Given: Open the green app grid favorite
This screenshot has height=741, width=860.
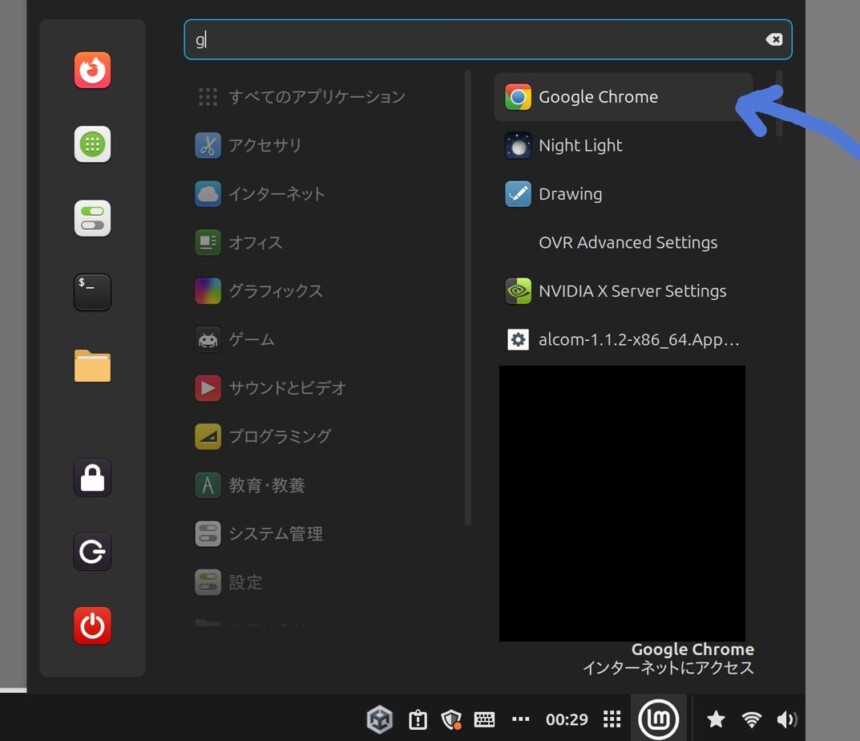Looking at the screenshot, I should pos(92,144).
